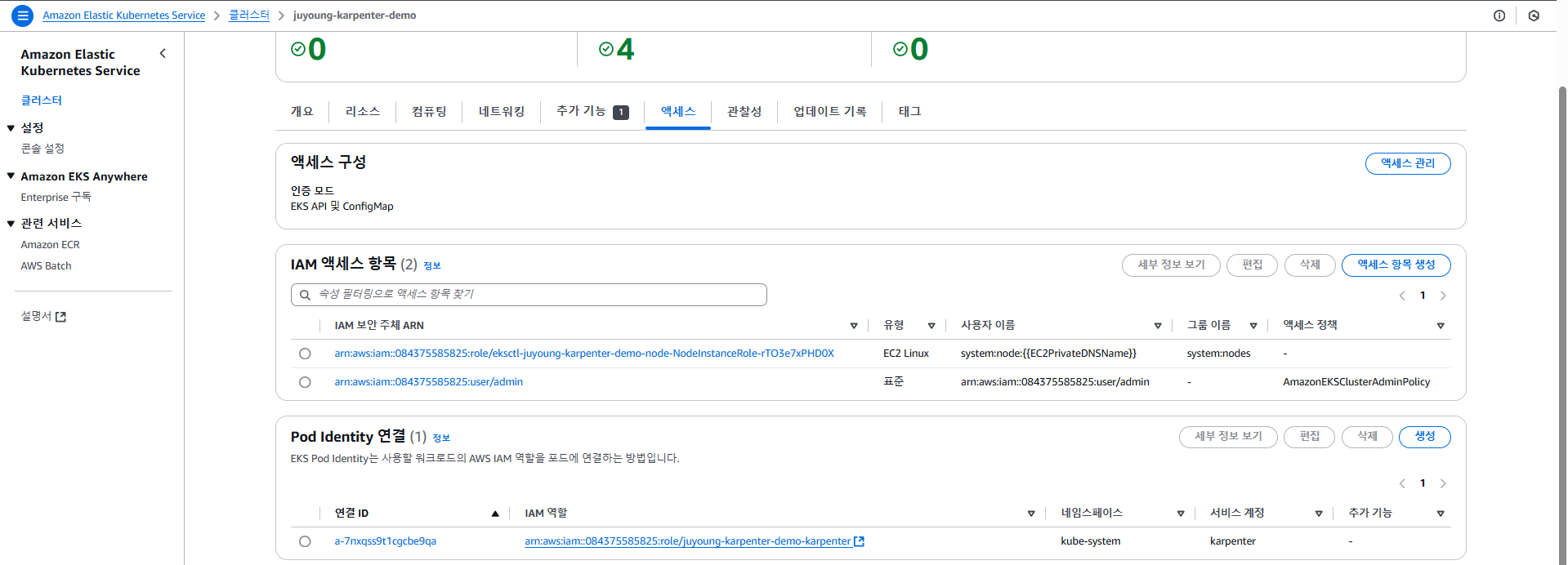Switch to the 태그 tab
1568x565 pixels.
909,112
